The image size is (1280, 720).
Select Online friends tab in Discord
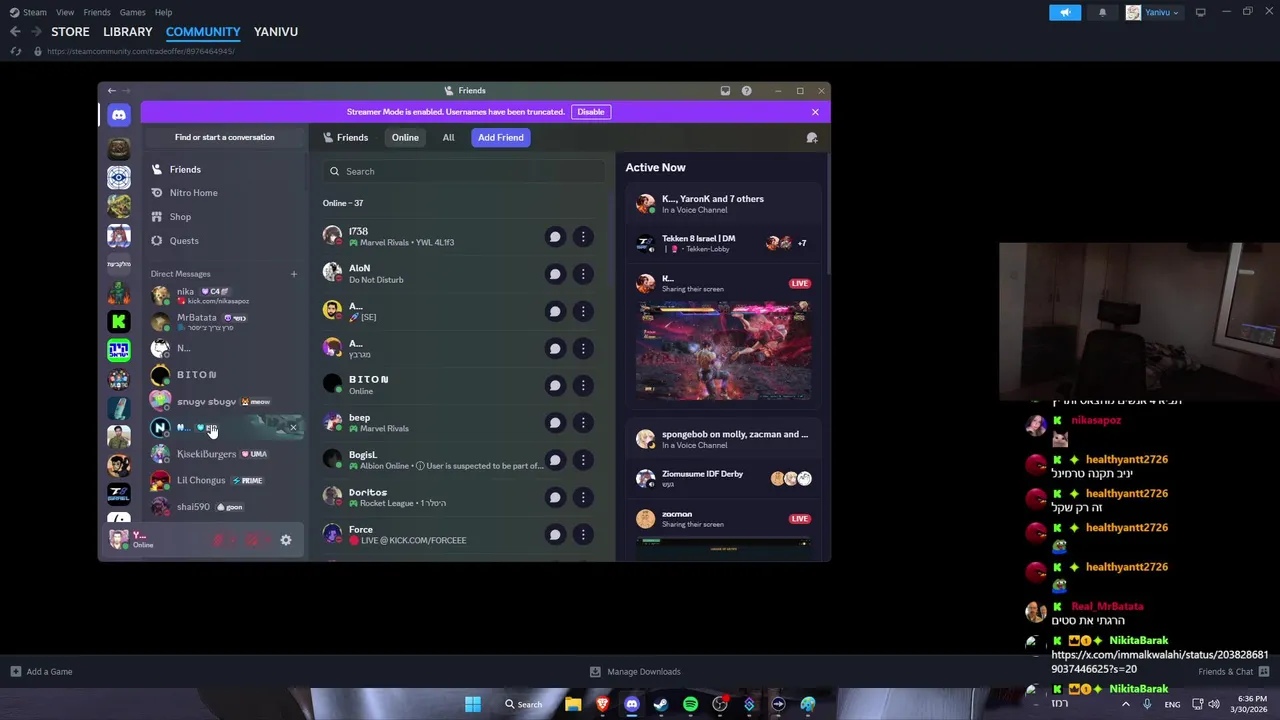[405, 138]
